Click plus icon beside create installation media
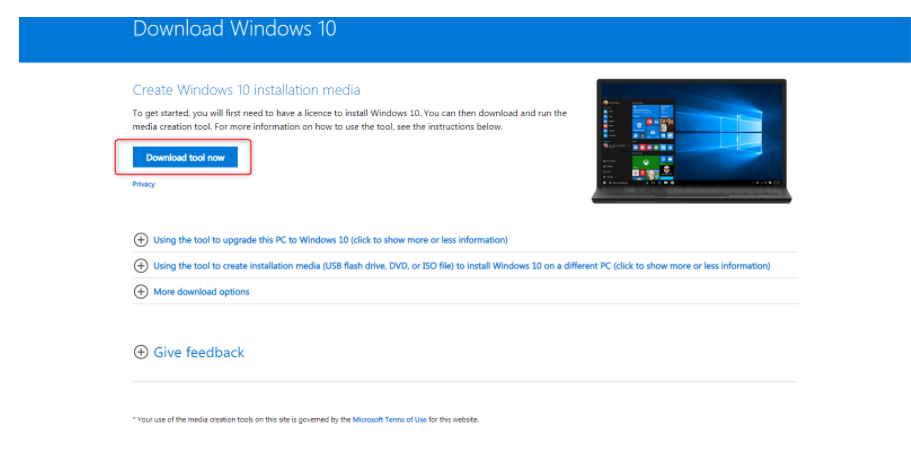This screenshot has height=449, width=911. click(140, 266)
